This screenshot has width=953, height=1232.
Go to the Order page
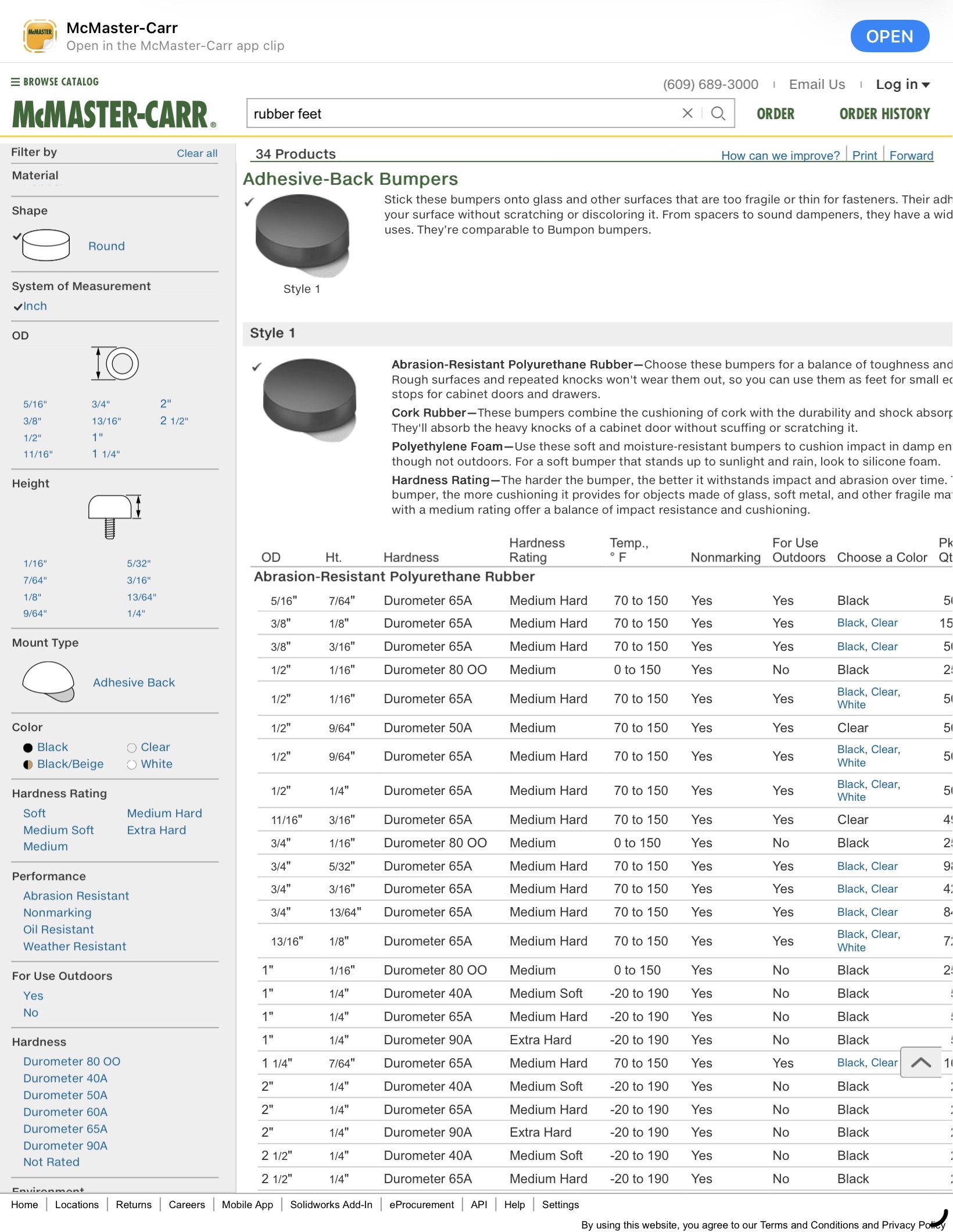coord(775,114)
